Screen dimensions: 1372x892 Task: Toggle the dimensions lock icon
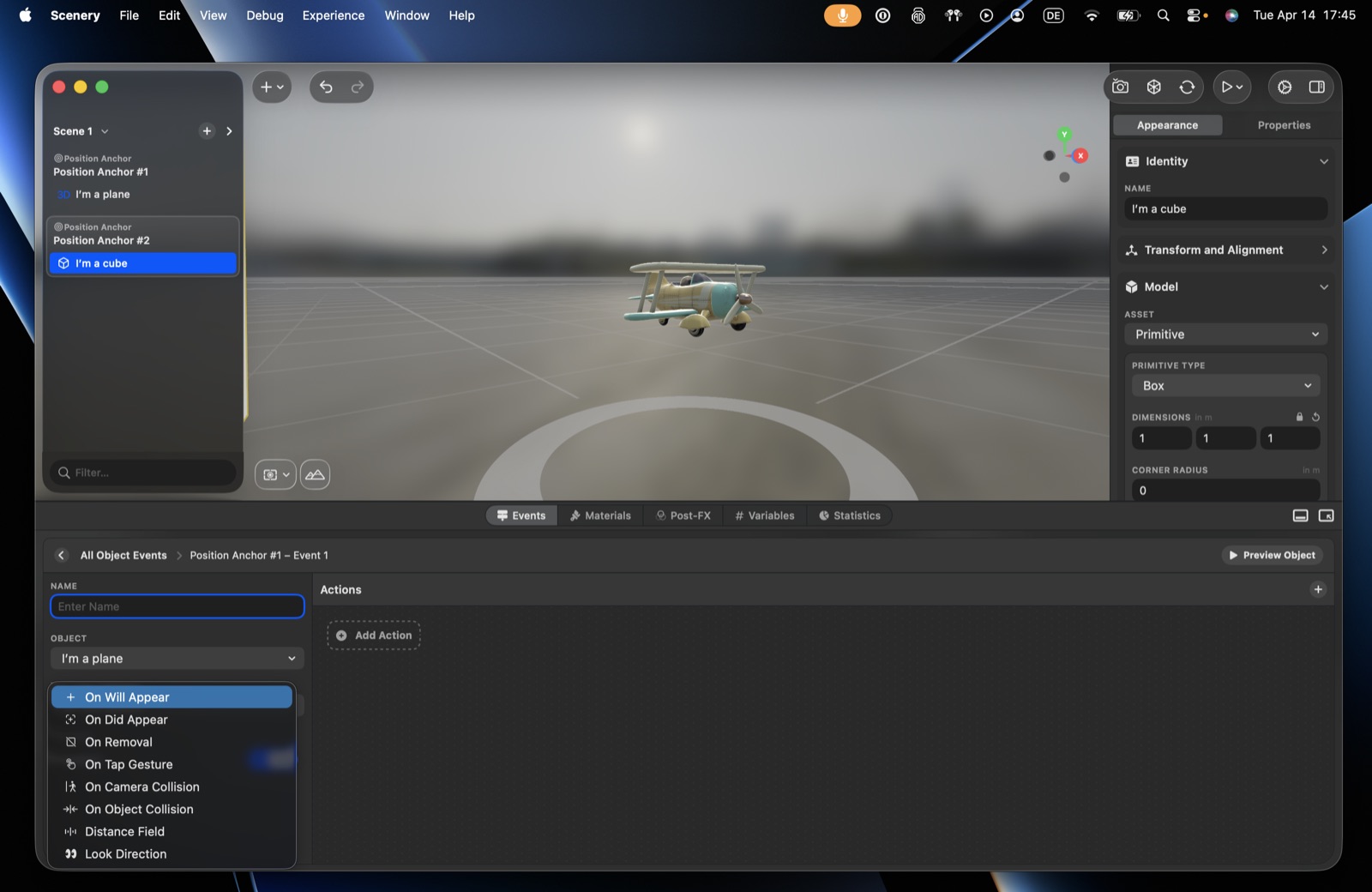1299,417
